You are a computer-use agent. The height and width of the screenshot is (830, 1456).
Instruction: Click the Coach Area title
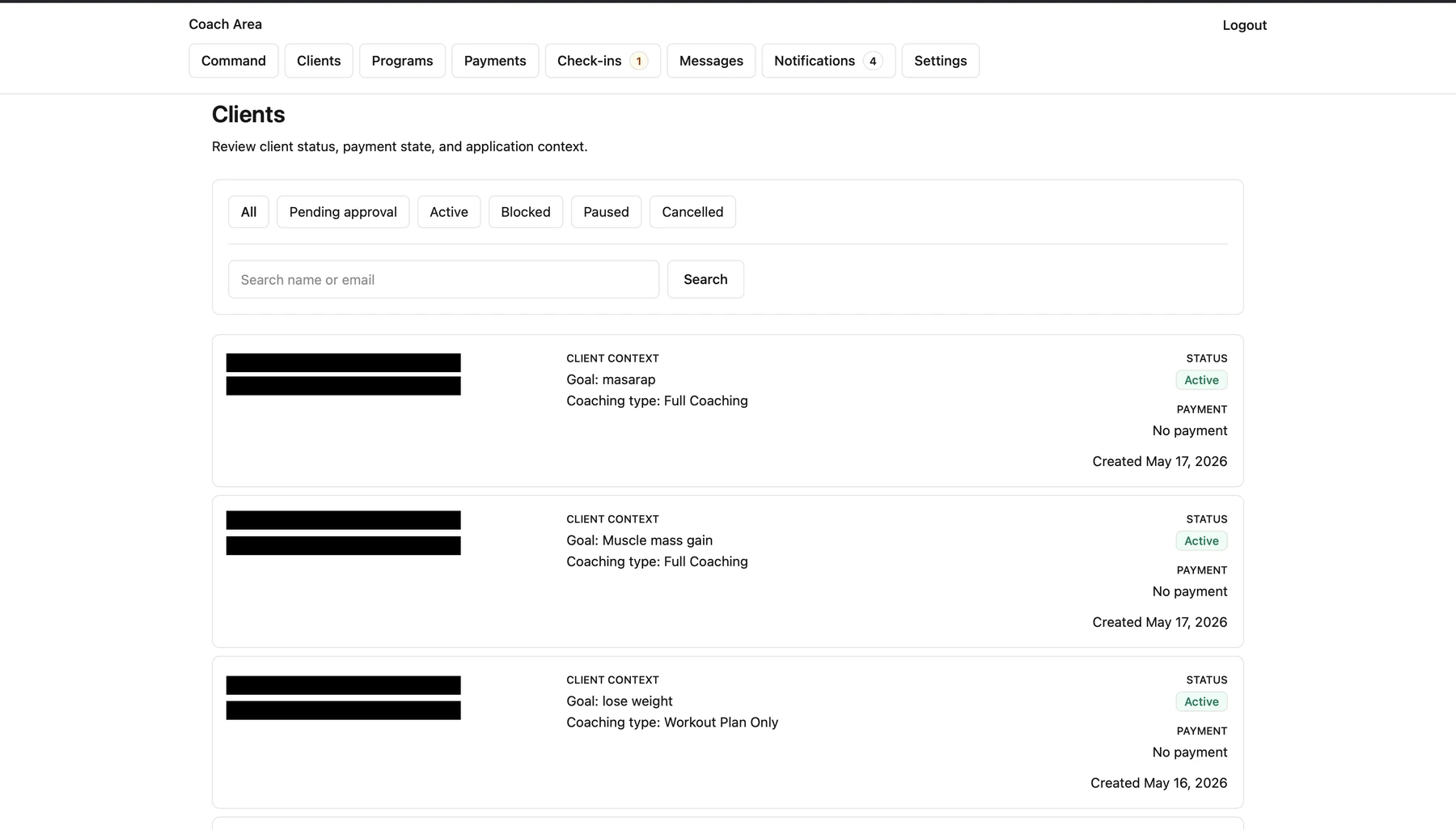coord(225,24)
